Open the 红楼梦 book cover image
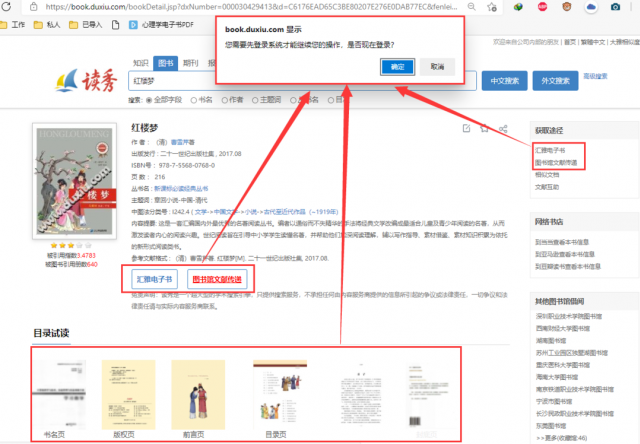The width and height of the screenshot is (640, 444). click(x=75, y=181)
